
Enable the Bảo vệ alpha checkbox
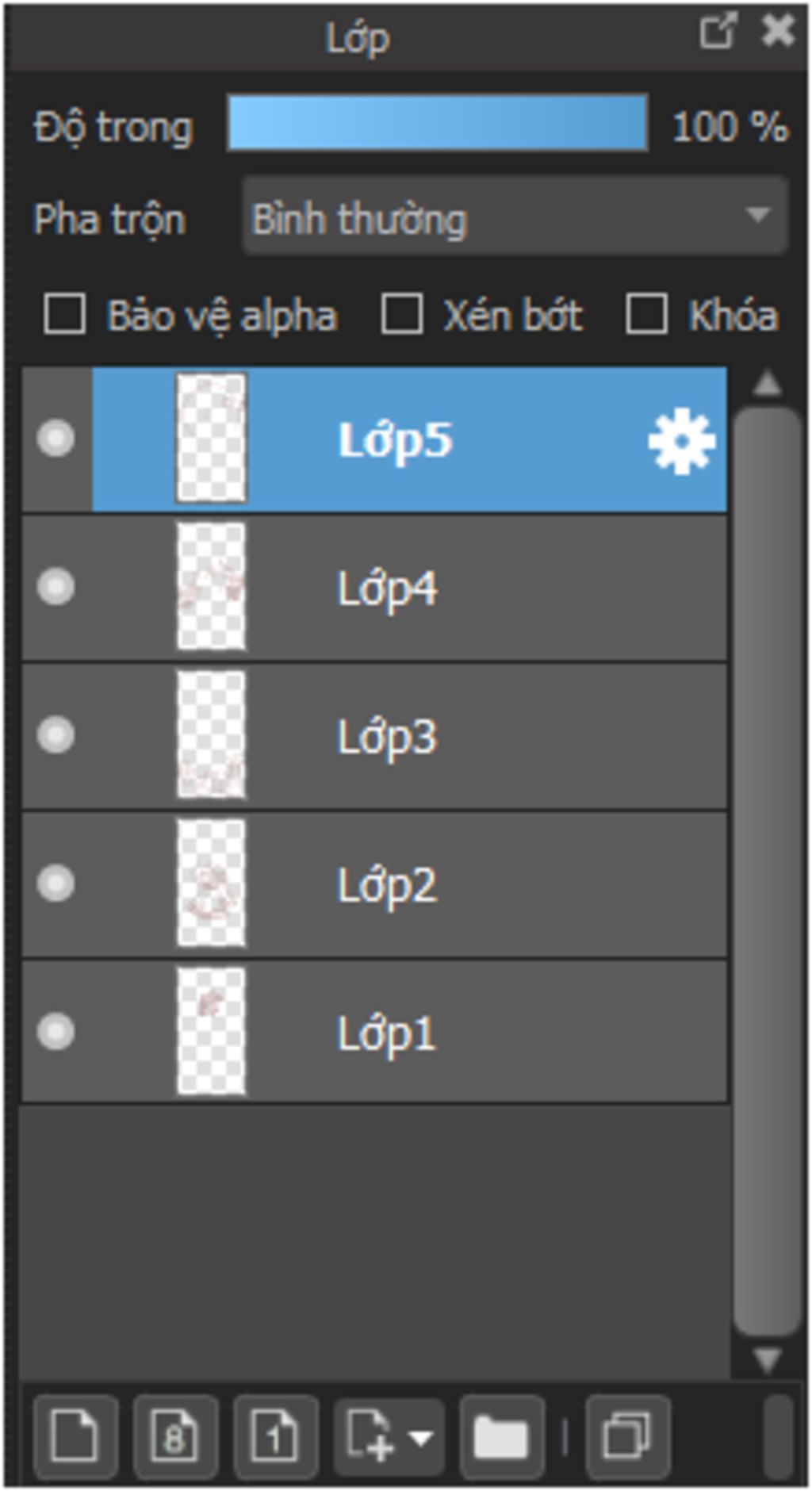[65, 314]
